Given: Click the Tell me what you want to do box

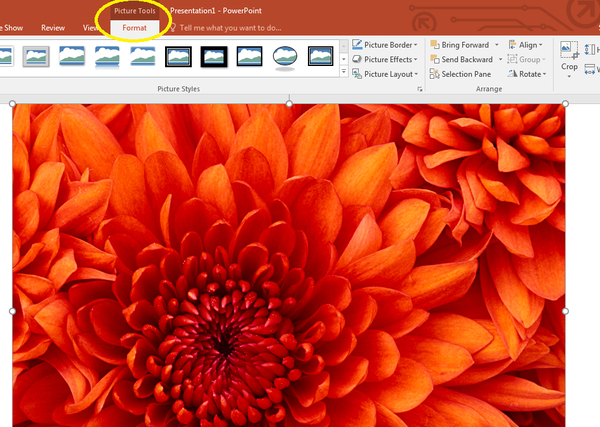Looking at the screenshot, I should pyautogui.click(x=232, y=28).
